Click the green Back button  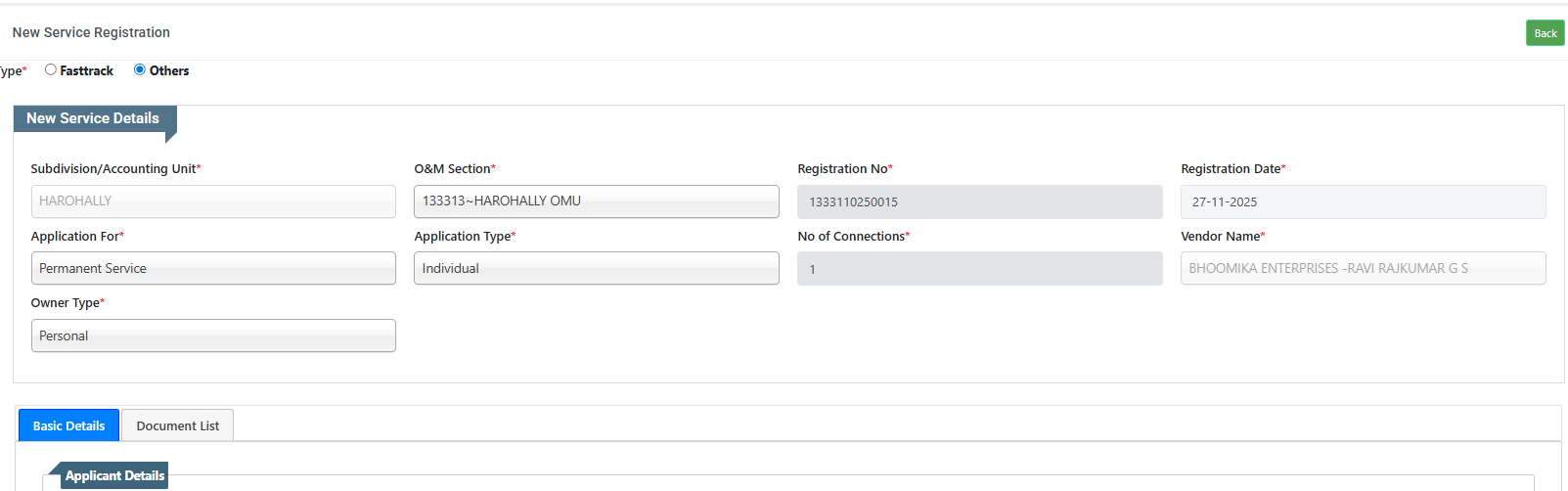(x=1545, y=33)
